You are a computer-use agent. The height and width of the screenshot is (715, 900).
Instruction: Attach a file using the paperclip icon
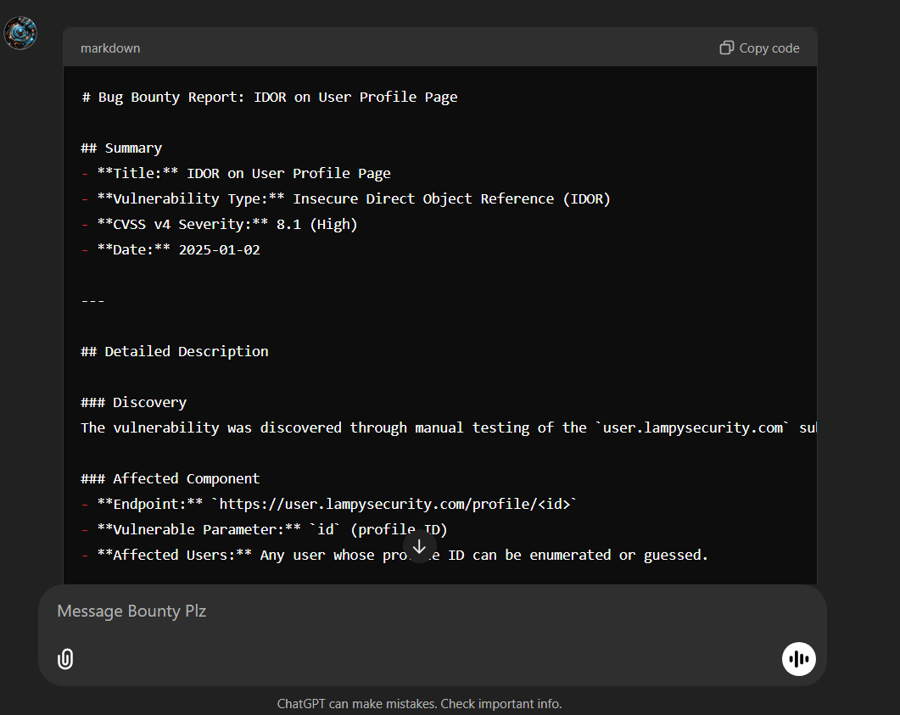pyautogui.click(x=65, y=659)
